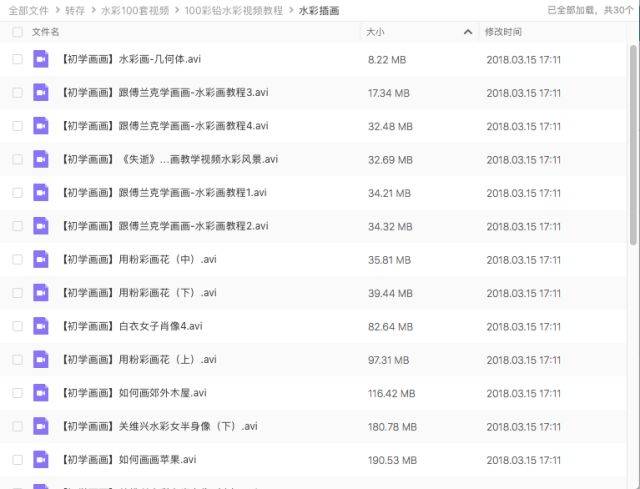Click video icon for 白衣女子肖像4.avi
The height and width of the screenshot is (489, 640).
click(x=41, y=326)
